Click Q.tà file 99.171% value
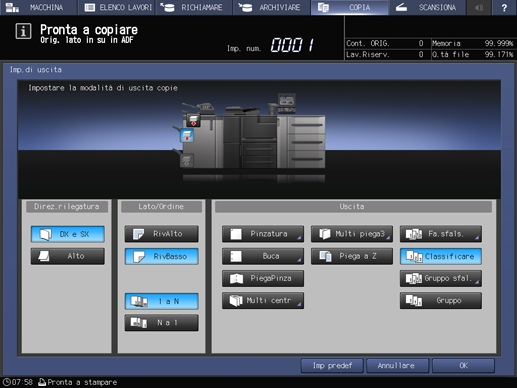This screenshot has width=517, height=388. pos(499,54)
